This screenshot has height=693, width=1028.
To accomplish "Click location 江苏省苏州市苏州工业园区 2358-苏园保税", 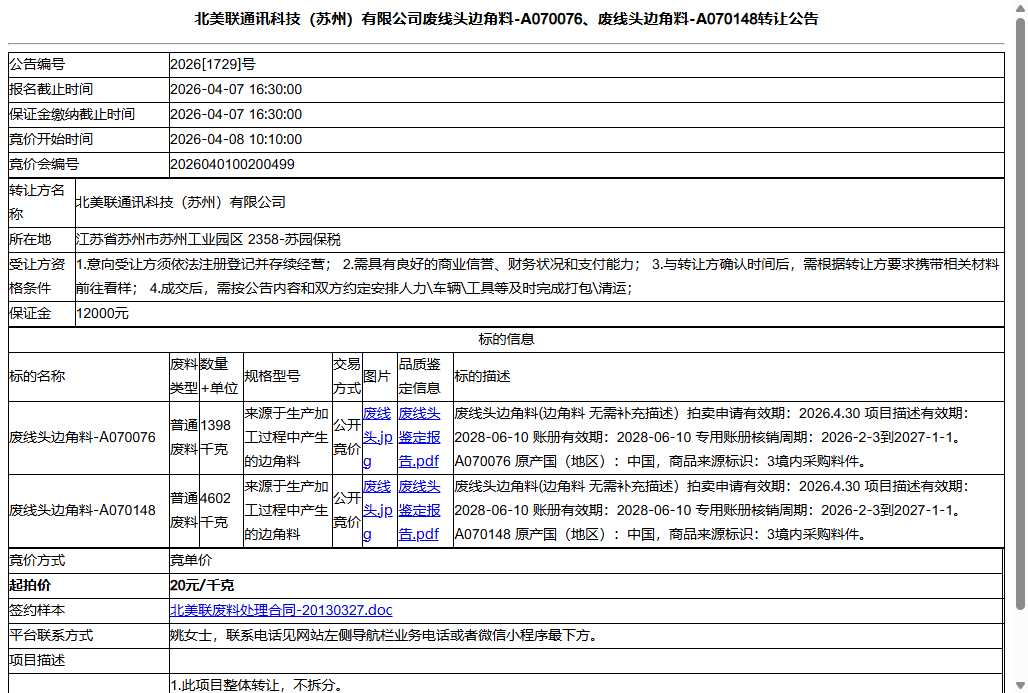I will (x=208, y=239).
